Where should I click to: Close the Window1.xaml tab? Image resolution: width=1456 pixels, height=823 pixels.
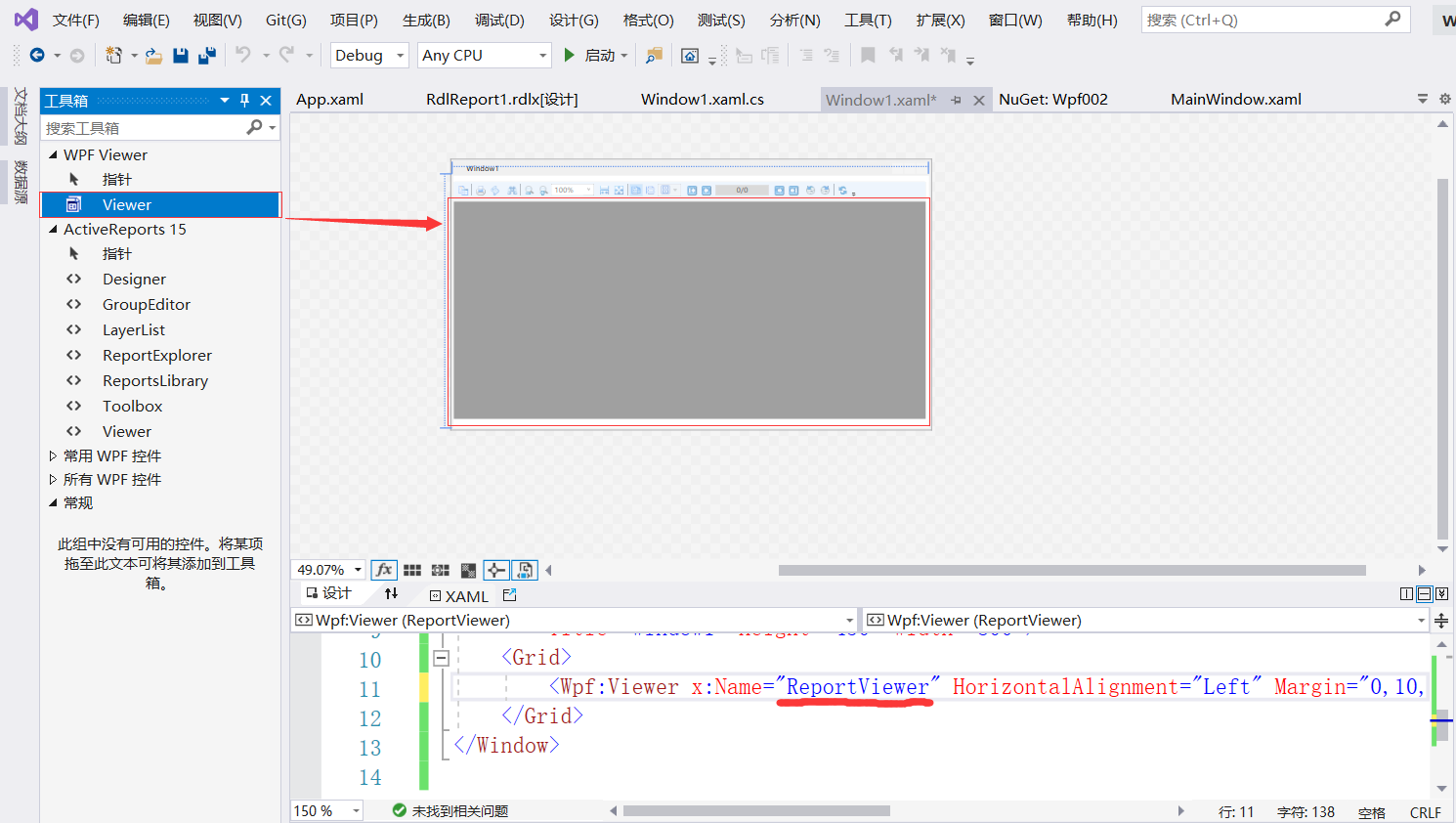[979, 100]
